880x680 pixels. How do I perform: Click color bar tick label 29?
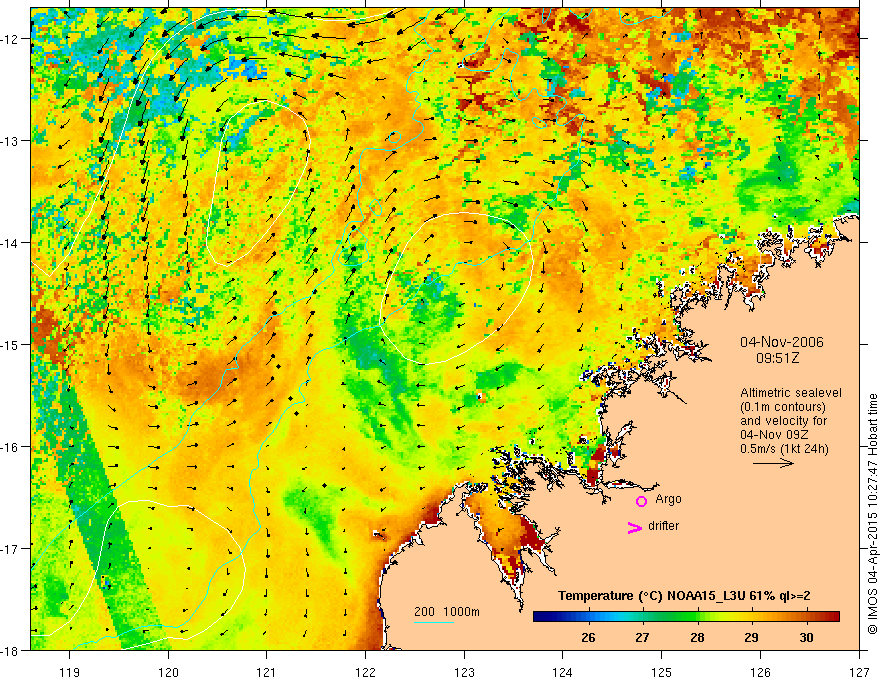pyautogui.click(x=751, y=638)
